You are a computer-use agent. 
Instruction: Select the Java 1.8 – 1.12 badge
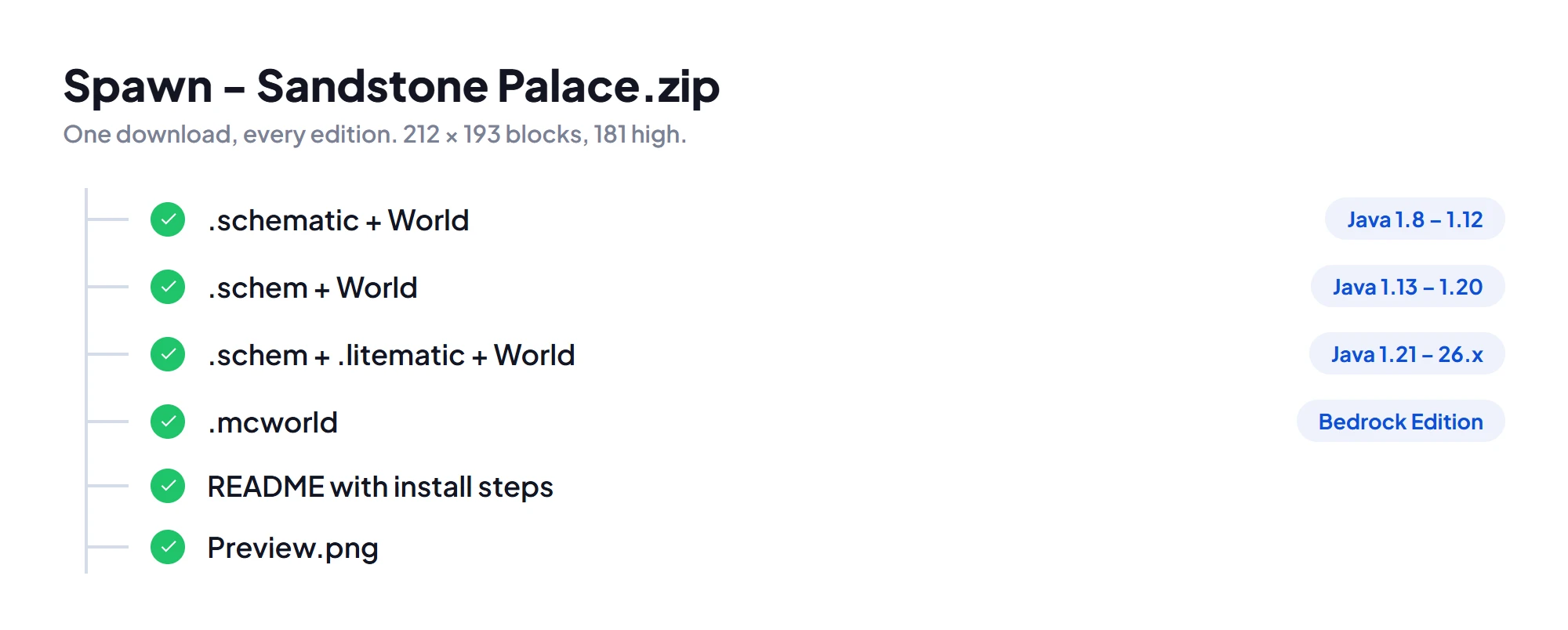[1414, 219]
